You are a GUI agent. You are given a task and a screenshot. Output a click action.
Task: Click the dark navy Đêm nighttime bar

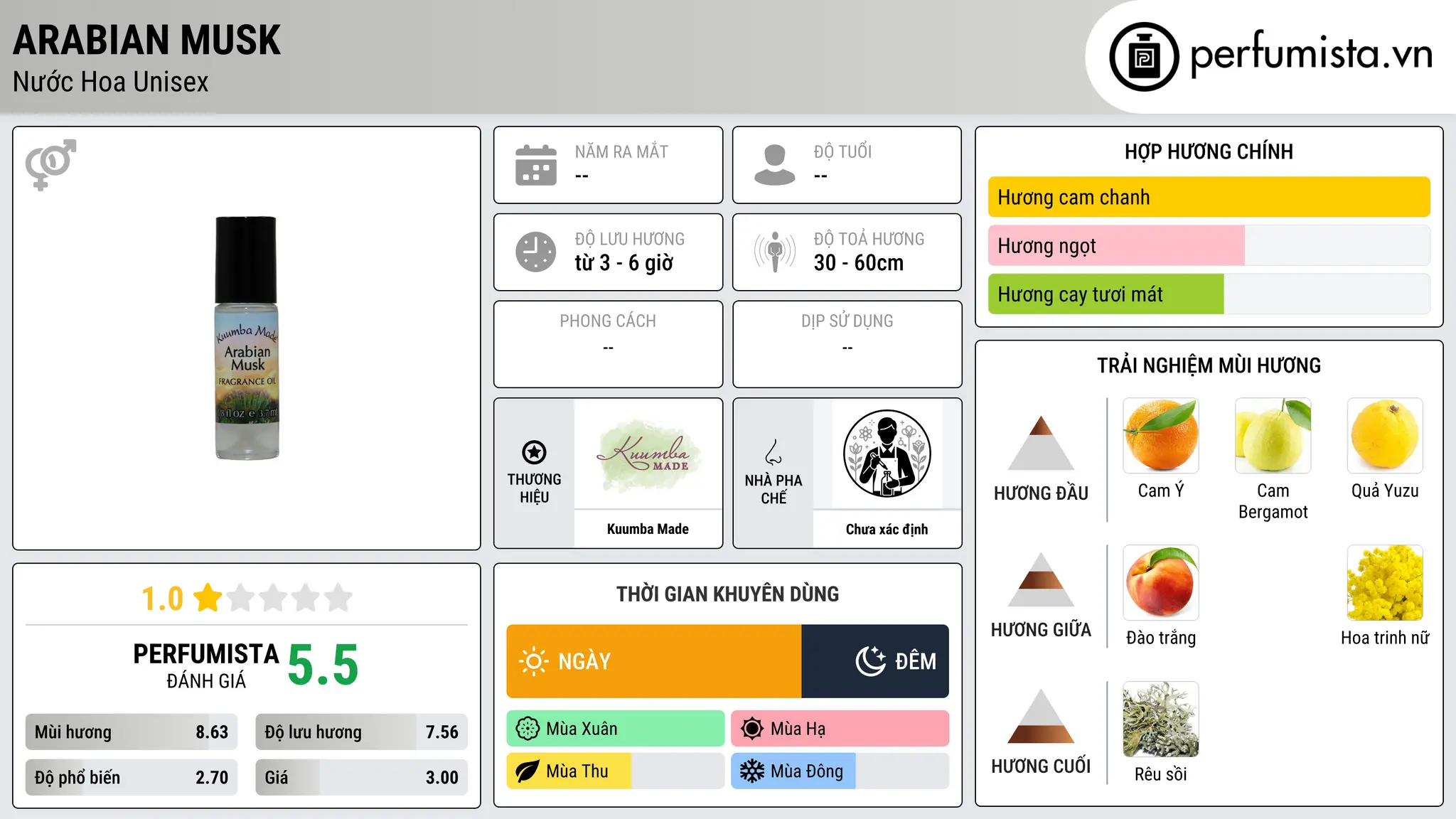(875, 661)
